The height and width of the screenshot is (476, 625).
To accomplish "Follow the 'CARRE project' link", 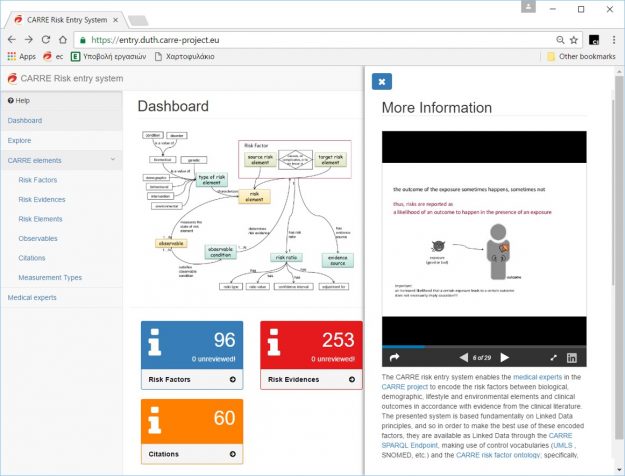I will pos(404,387).
